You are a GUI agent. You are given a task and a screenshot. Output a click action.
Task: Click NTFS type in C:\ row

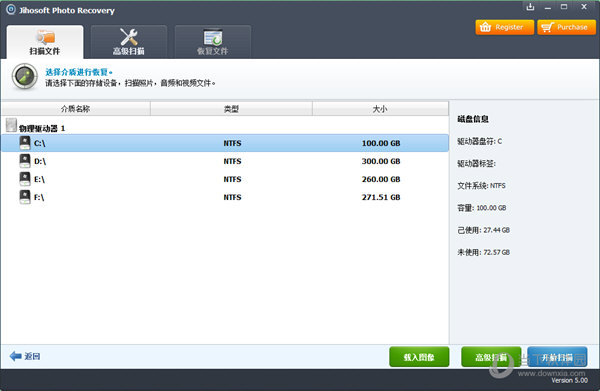pos(232,143)
